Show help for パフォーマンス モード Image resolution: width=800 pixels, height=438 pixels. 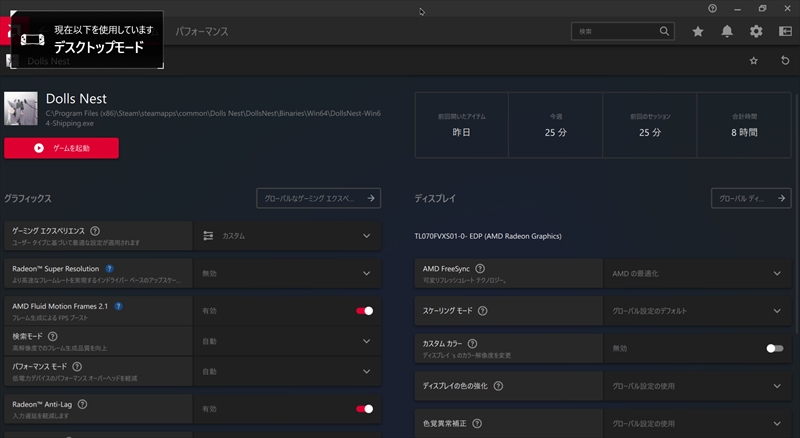77,367
